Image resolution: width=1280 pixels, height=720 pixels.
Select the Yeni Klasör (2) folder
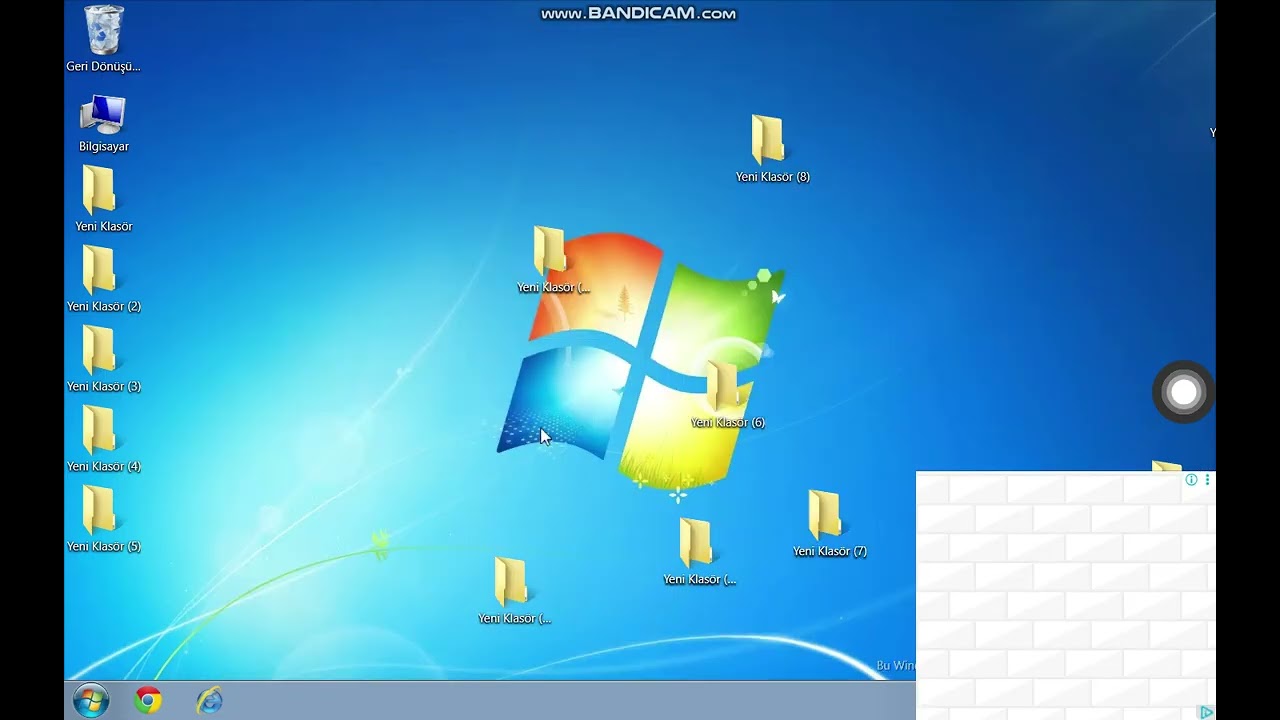pyautogui.click(x=103, y=279)
